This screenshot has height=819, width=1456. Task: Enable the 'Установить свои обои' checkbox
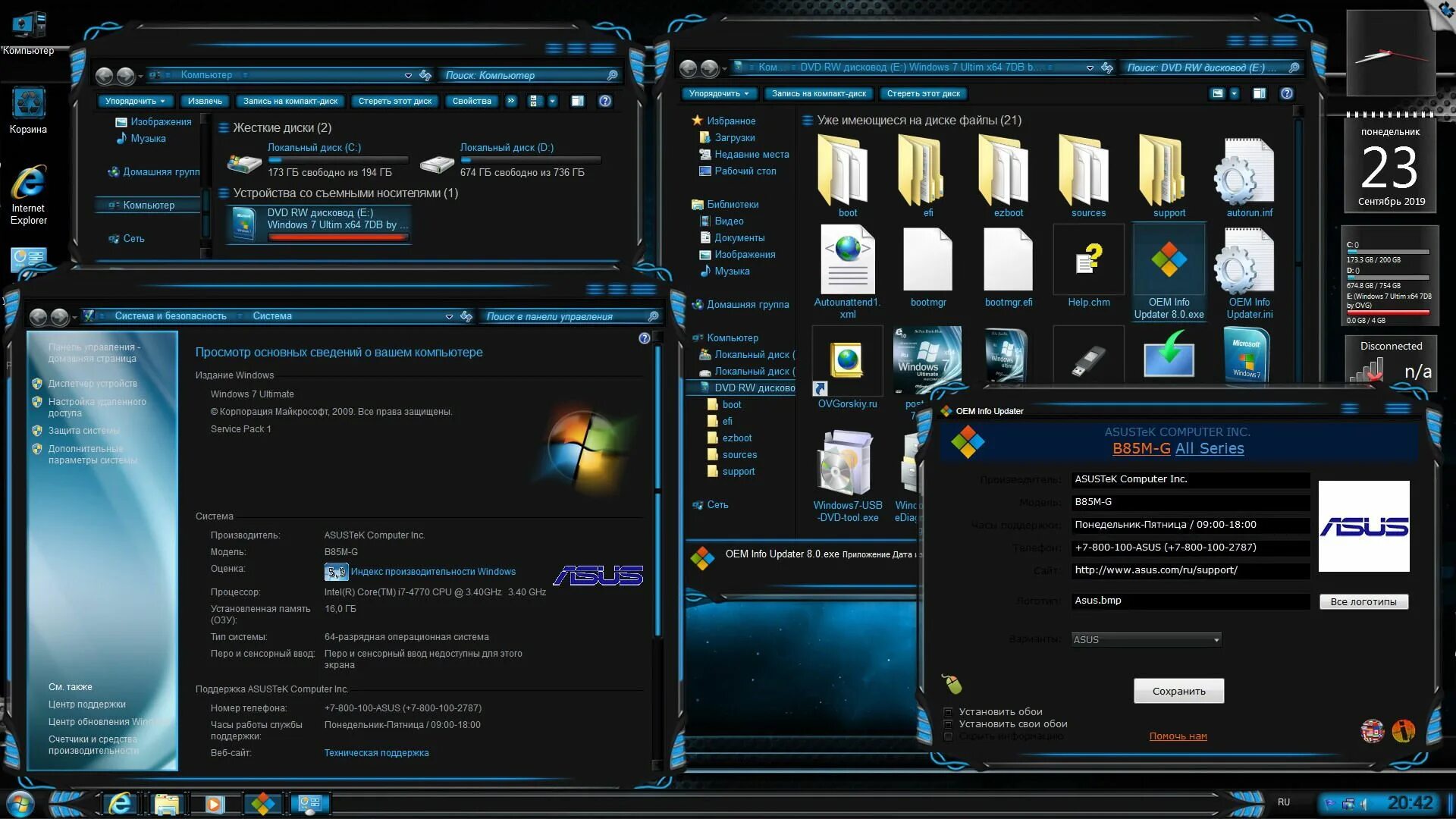tap(948, 724)
